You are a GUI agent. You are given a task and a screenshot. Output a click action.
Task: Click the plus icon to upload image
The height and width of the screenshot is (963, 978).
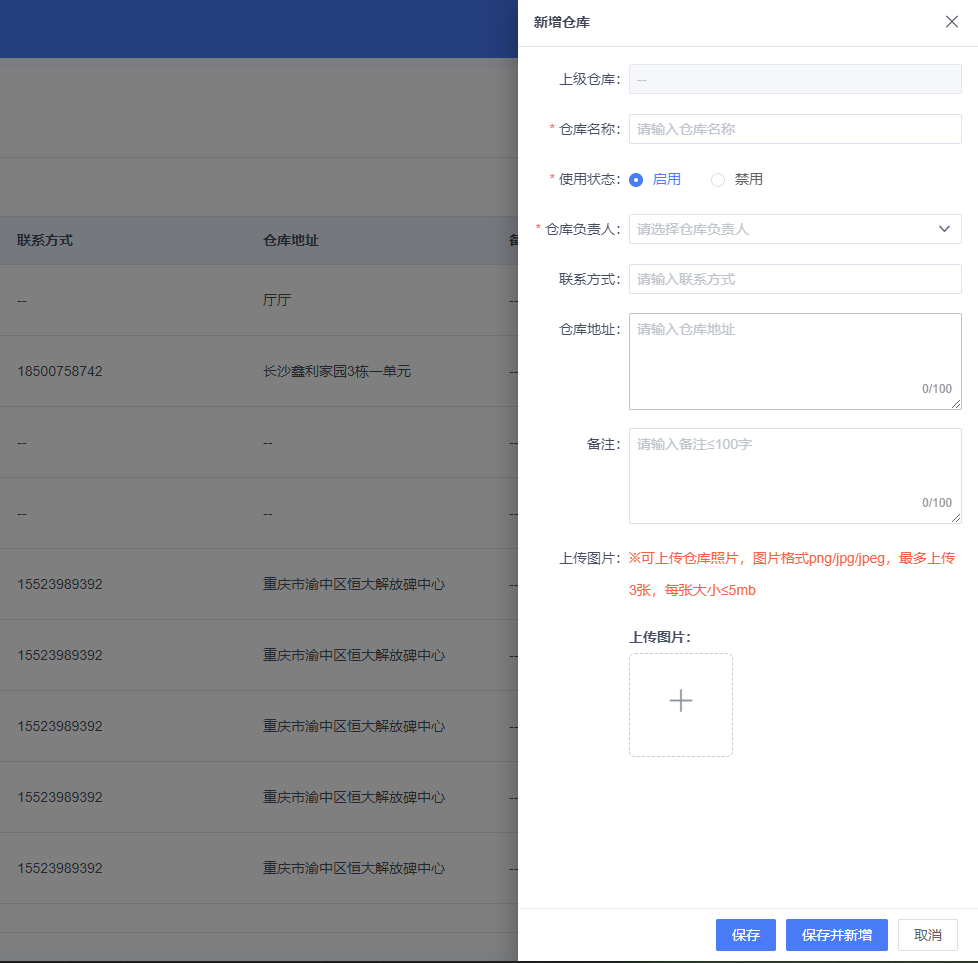pyautogui.click(x=680, y=701)
